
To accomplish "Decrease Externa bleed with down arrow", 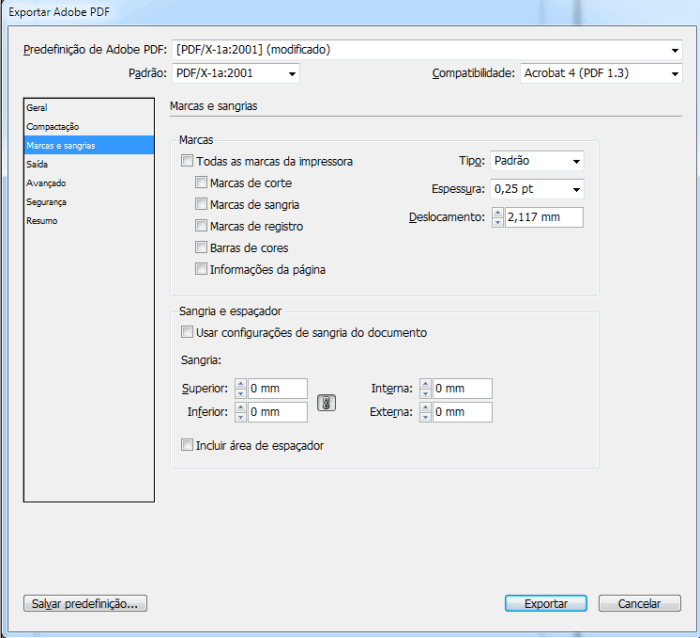I will click(425, 417).
